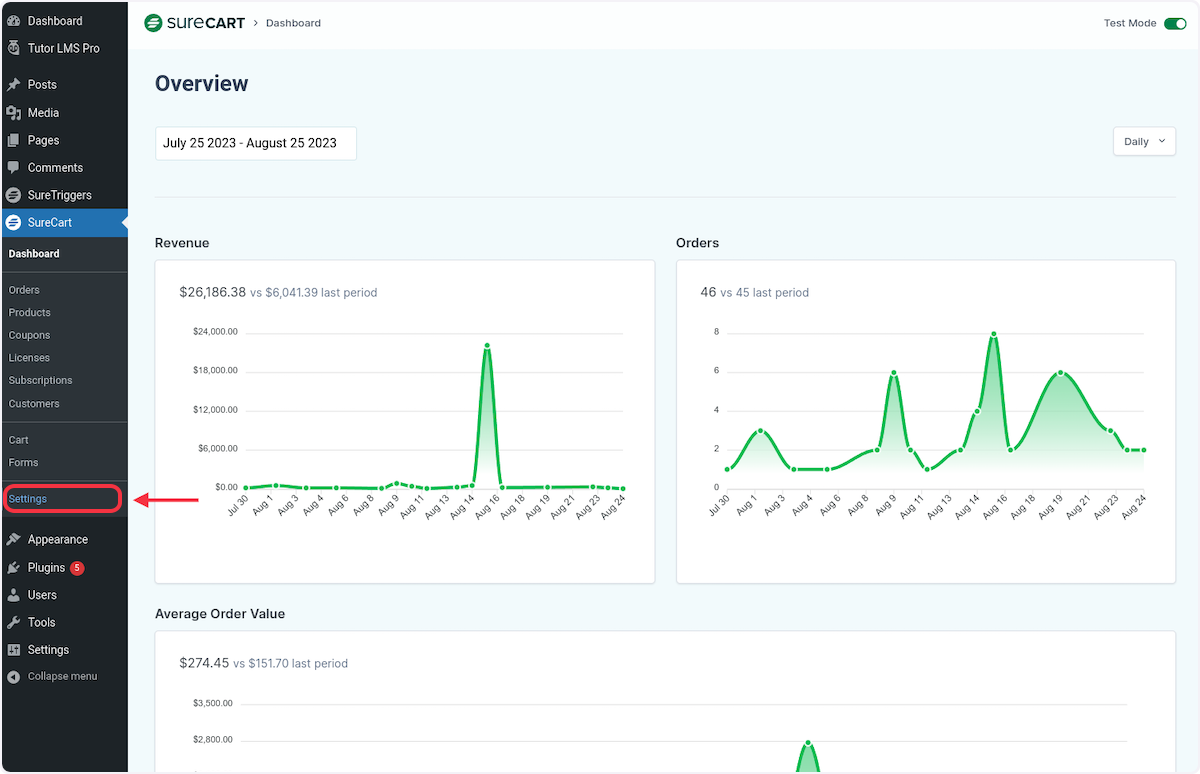Click the Users icon in sidebar
This screenshot has width=1200, height=774.
(x=13, y=595)
